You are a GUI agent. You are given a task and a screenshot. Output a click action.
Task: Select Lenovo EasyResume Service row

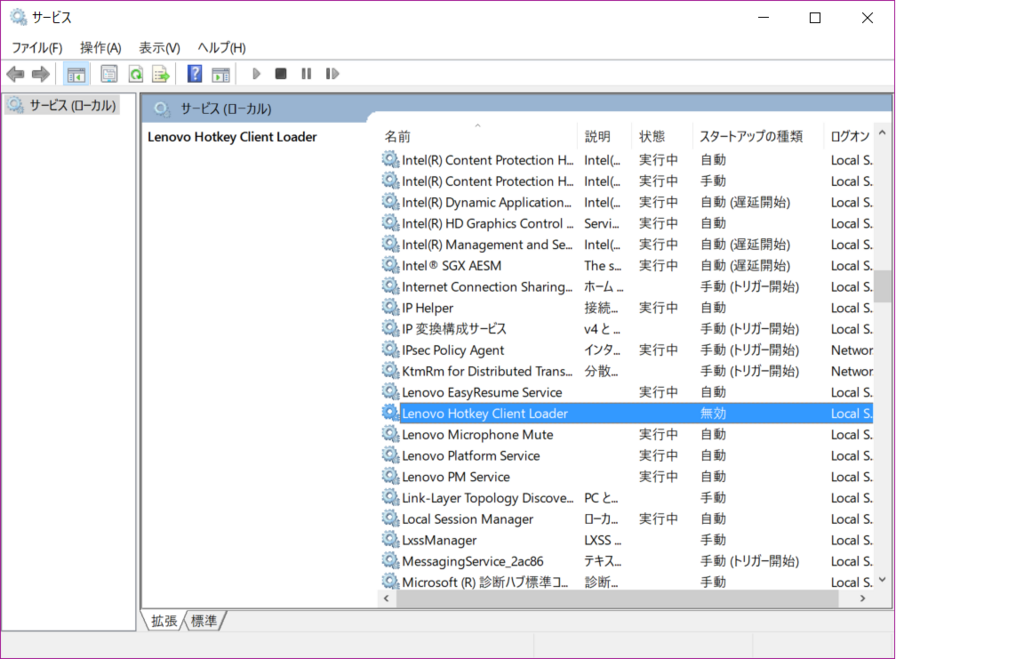[x=627, y=392]
